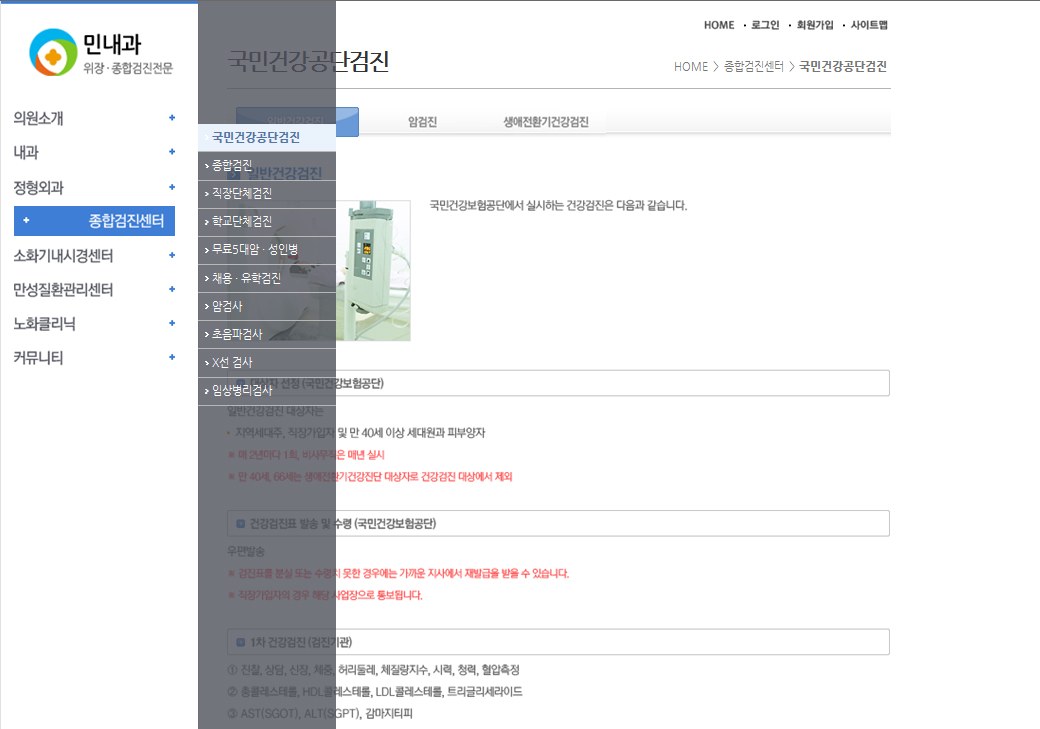Screen dimensions: 1040x729
Task: Select 국민건강공단검진 in the flyout submenu
Action: (x=256, y=137)
